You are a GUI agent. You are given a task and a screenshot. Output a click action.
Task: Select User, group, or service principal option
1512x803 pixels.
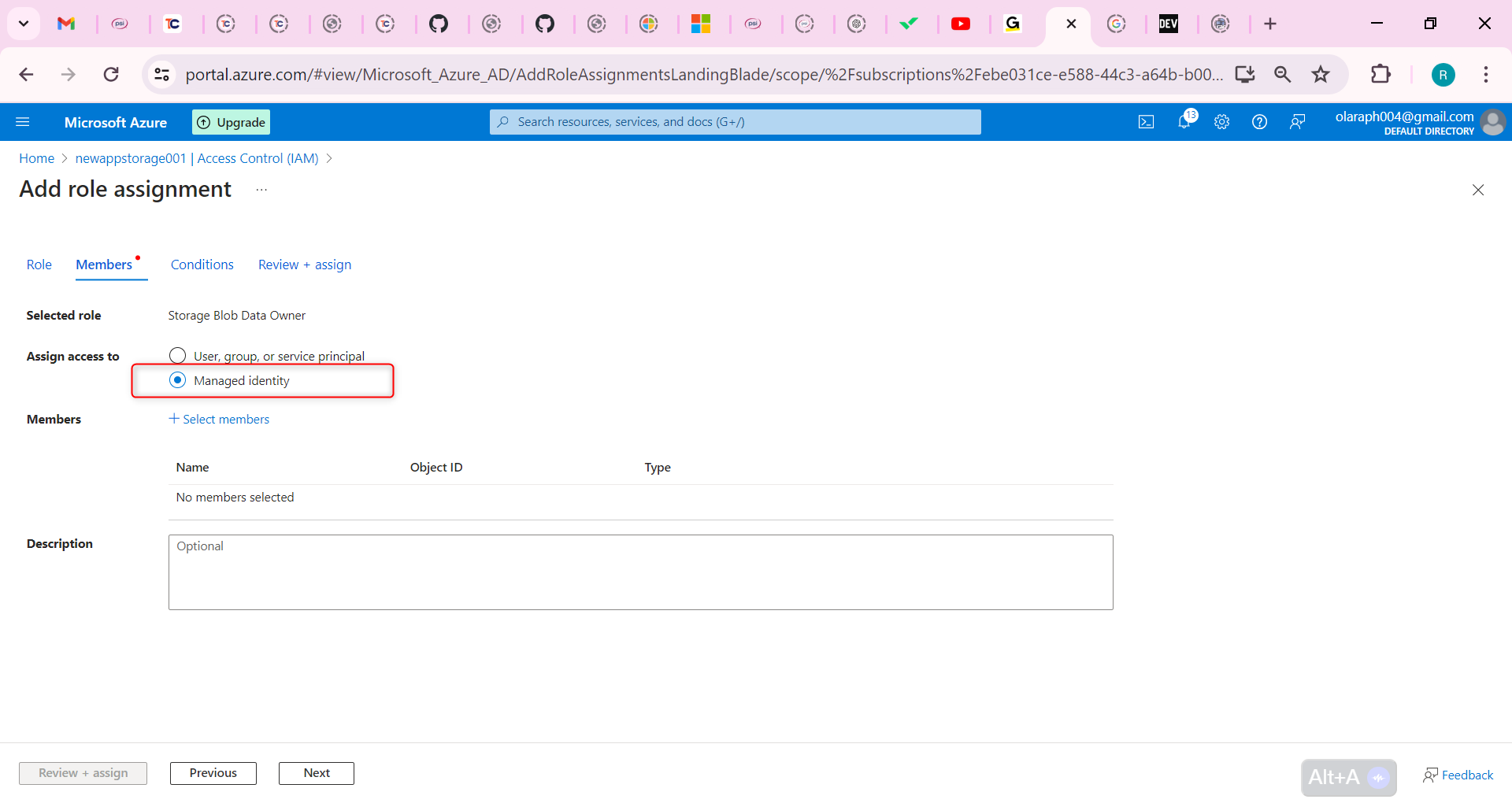(x=177, y=355)
